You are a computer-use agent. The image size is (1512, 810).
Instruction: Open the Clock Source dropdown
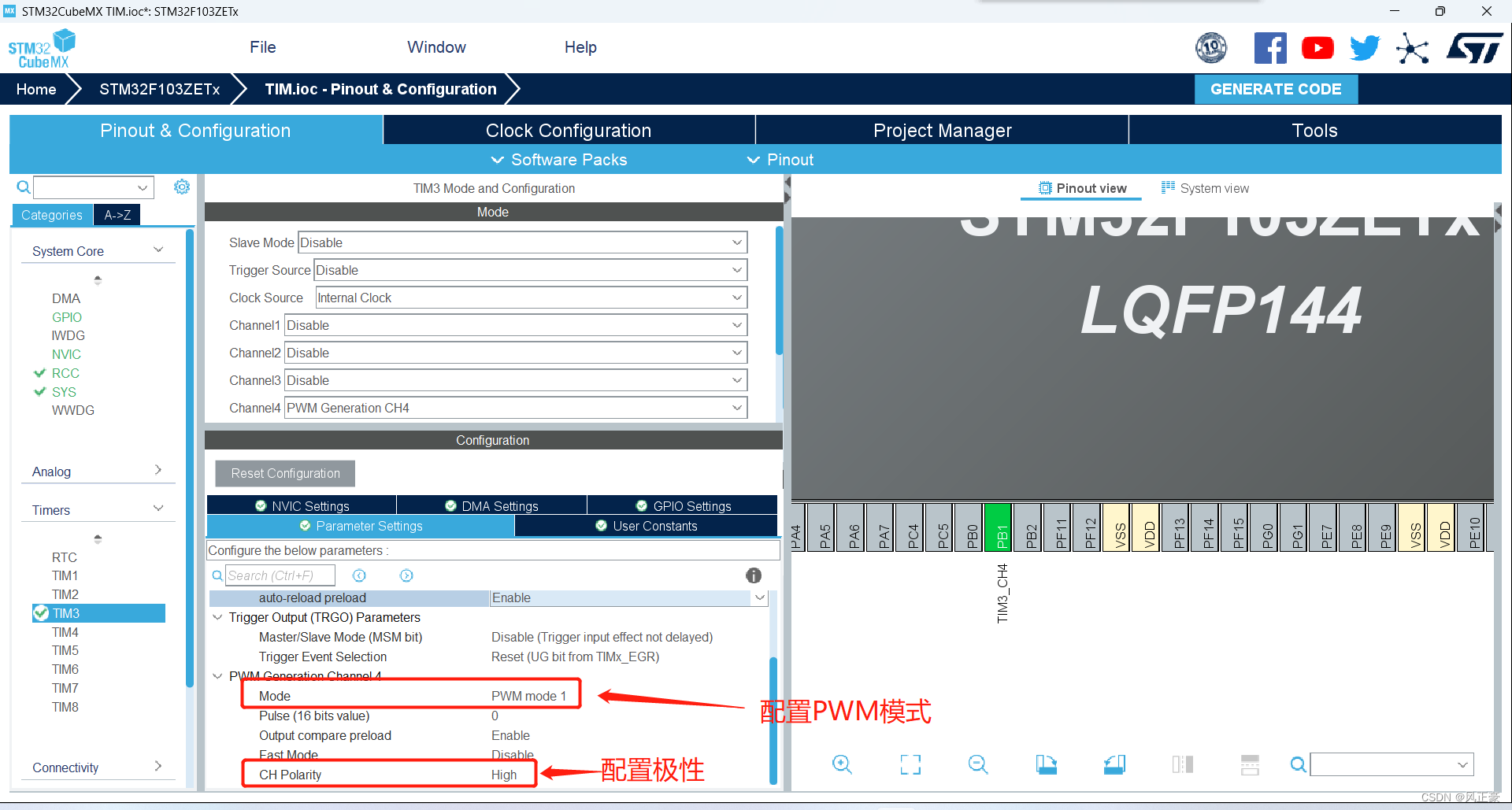pyautogui.click(x=531, y=298)
